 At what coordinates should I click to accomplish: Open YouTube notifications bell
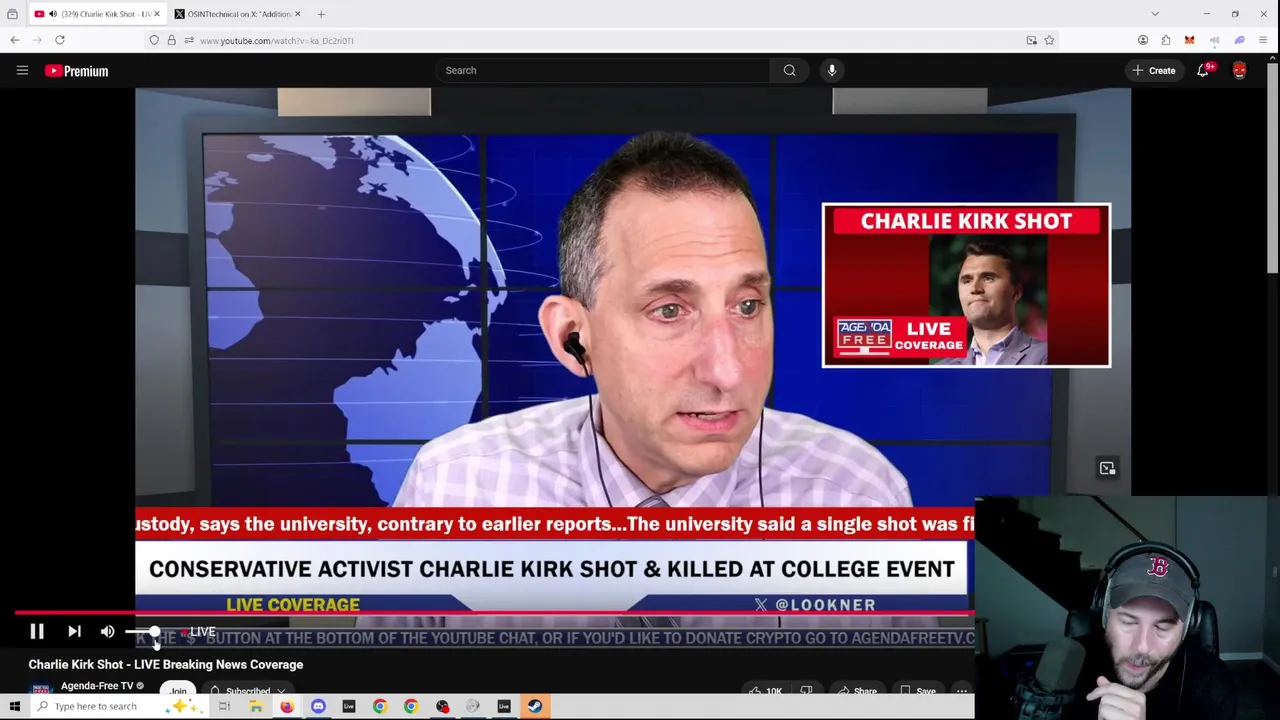tap(1203, 70)
